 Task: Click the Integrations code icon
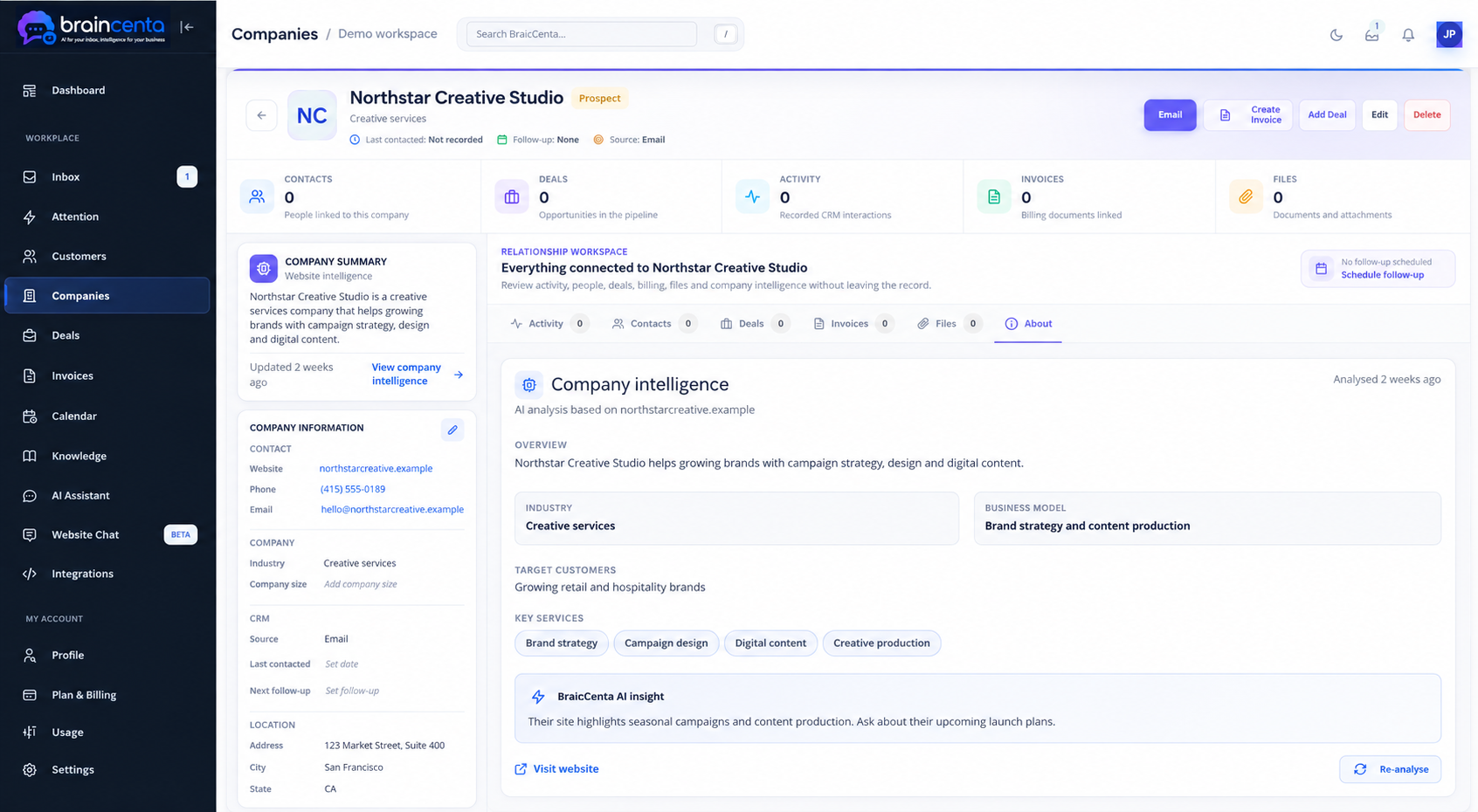pos(30,574)
